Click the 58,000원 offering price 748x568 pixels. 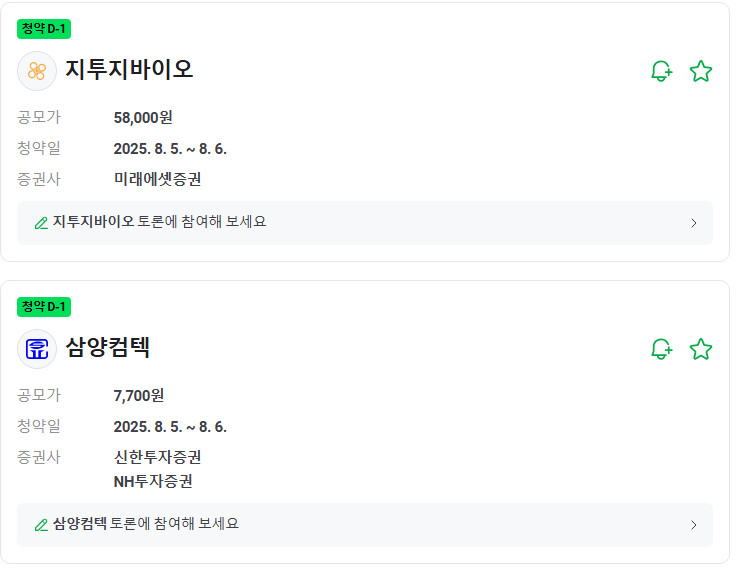(x=143, y=118)
